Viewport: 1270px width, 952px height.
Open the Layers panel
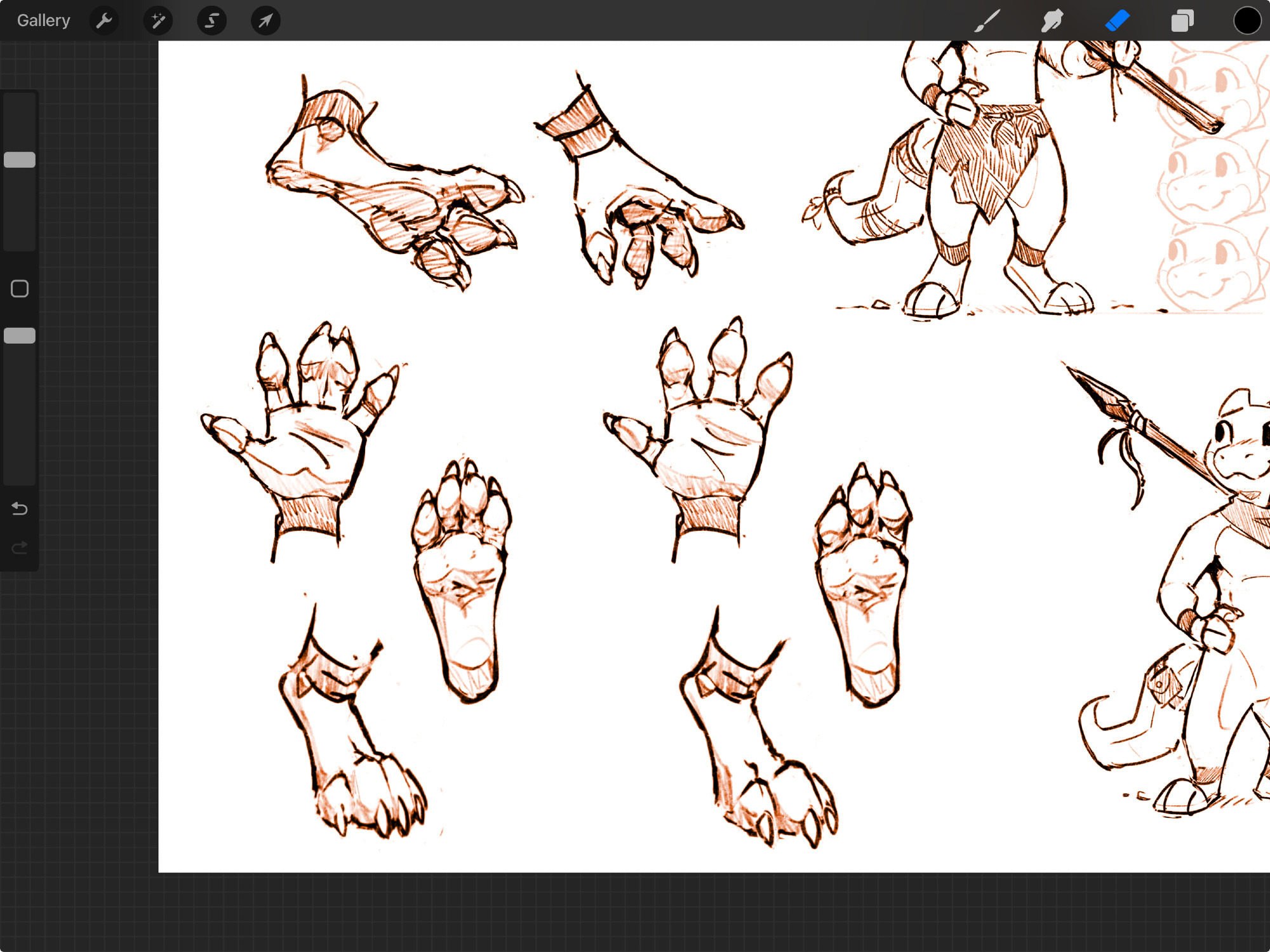click(x=1182, y=20)
